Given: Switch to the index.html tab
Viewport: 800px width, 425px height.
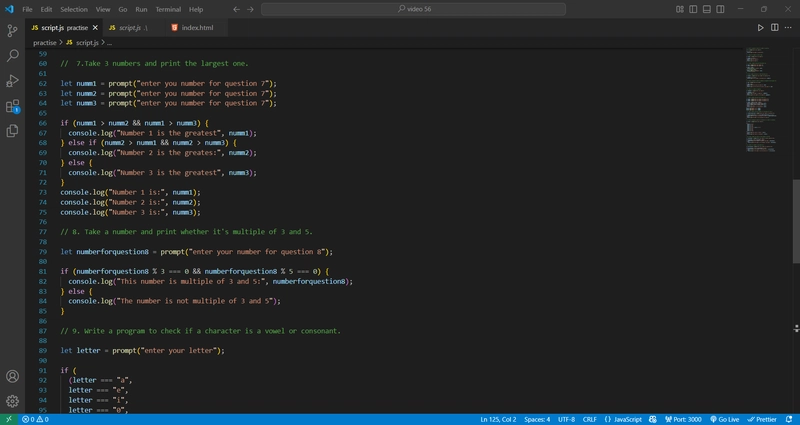Looking at the screenshot, I should [196, 28].
